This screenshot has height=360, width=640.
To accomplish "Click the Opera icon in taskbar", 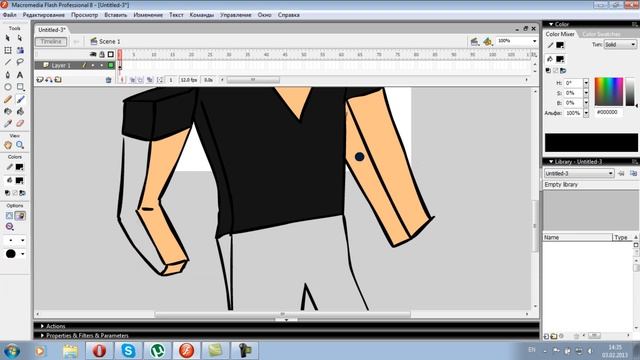I will (x=99, y=351).
